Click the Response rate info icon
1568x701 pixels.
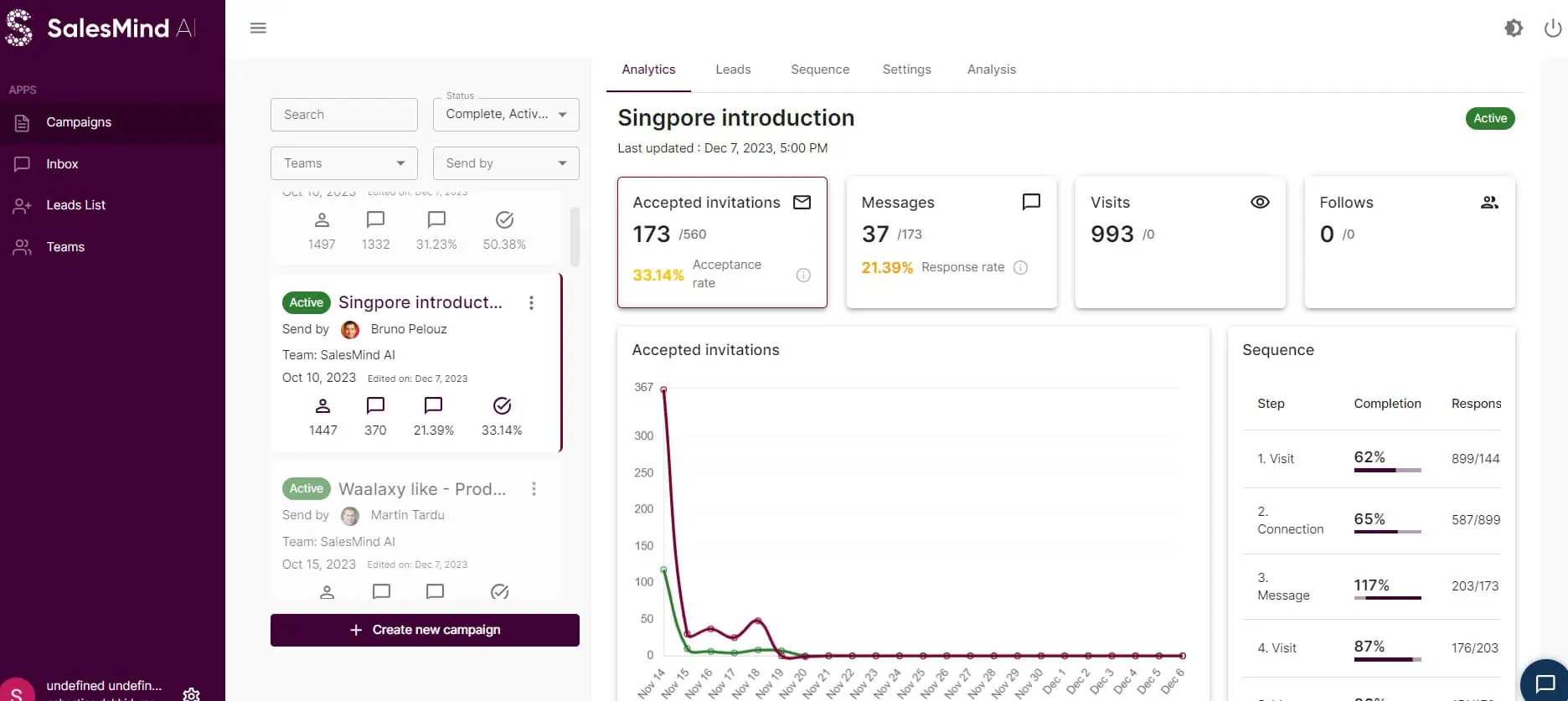pos(1020,268)
